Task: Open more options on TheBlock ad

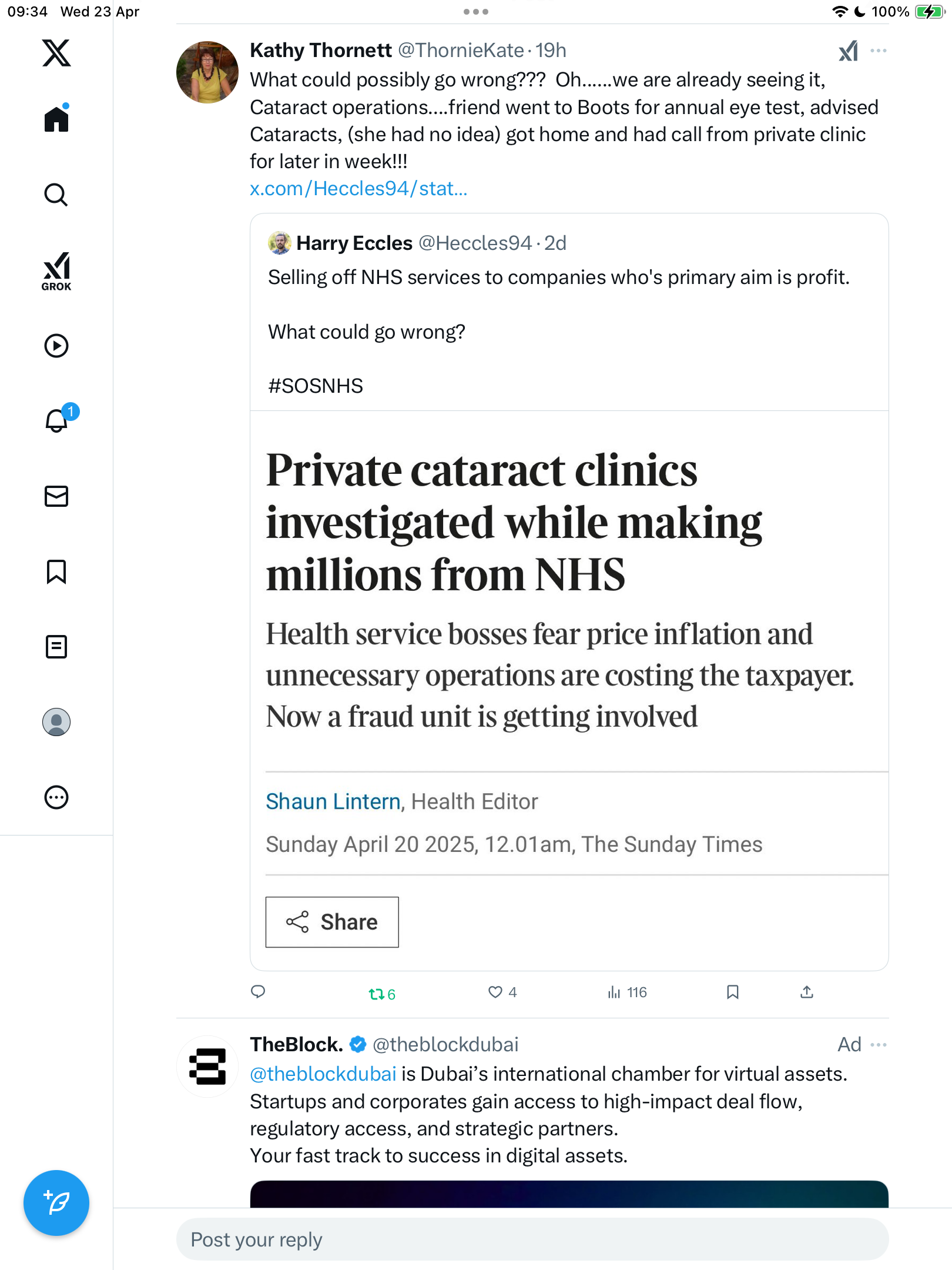Action: [879, 1045]
